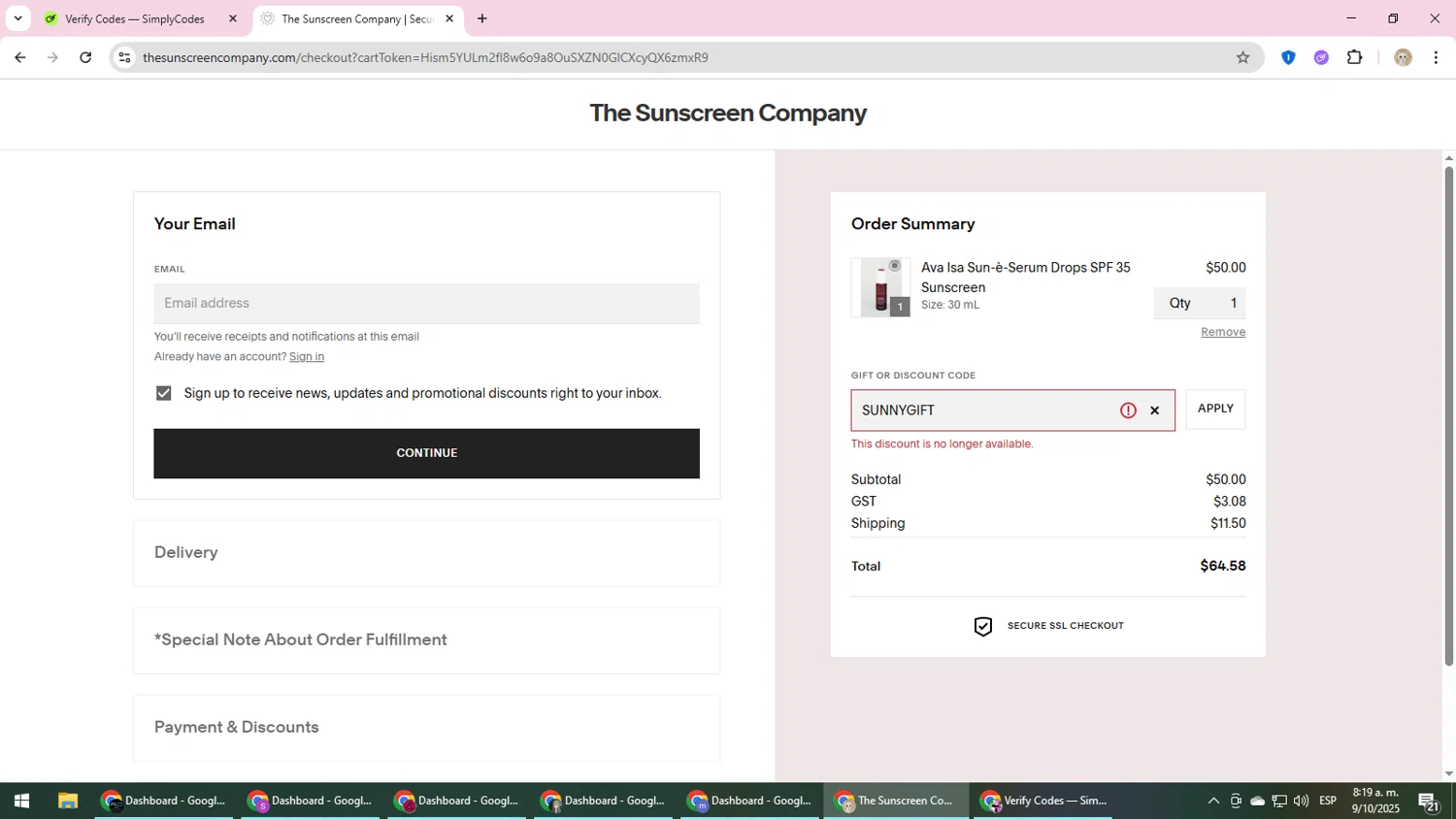Open a new browser tab
Screen dimensions: 1456x819
482,18
